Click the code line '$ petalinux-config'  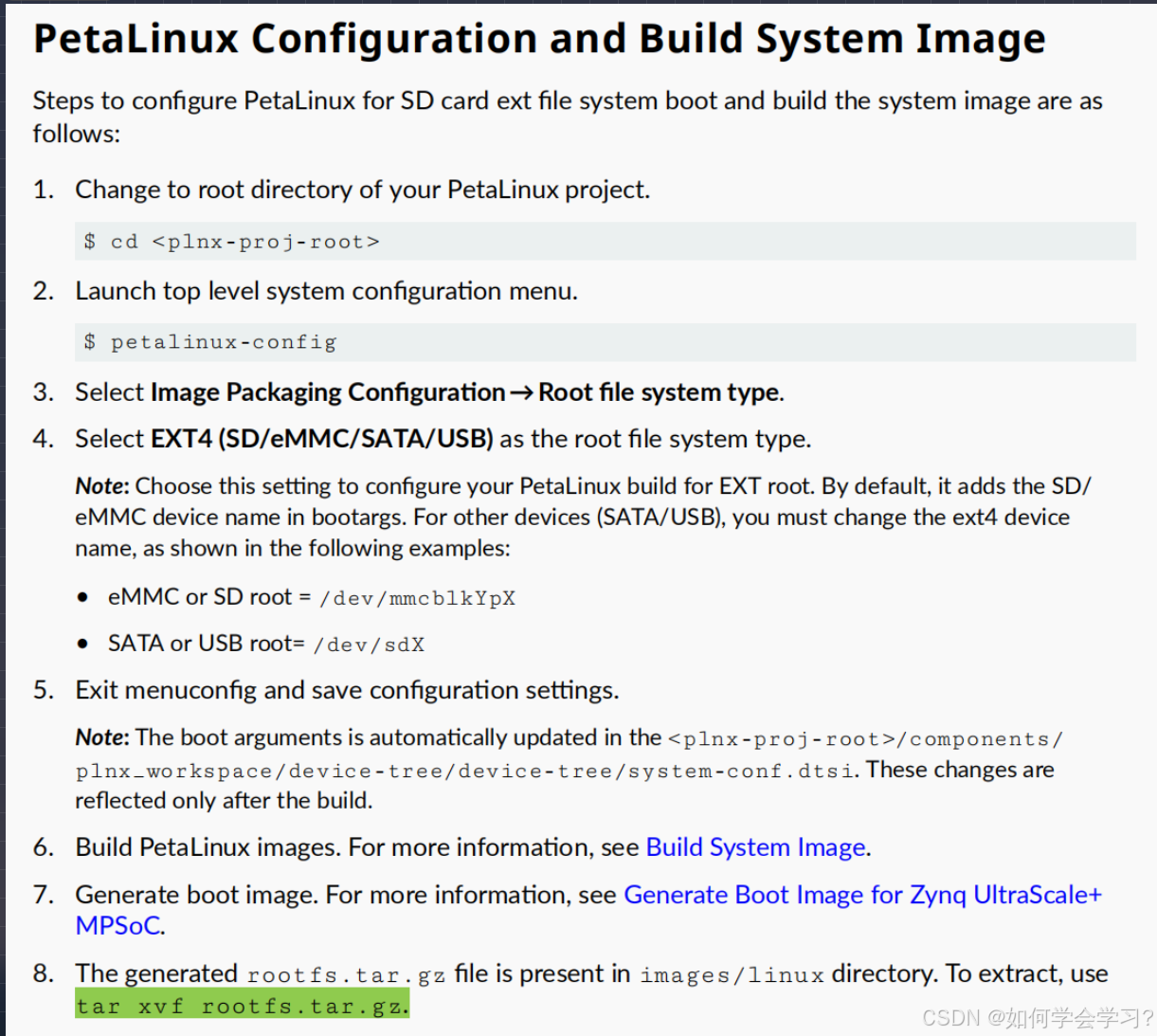(605, 342)
